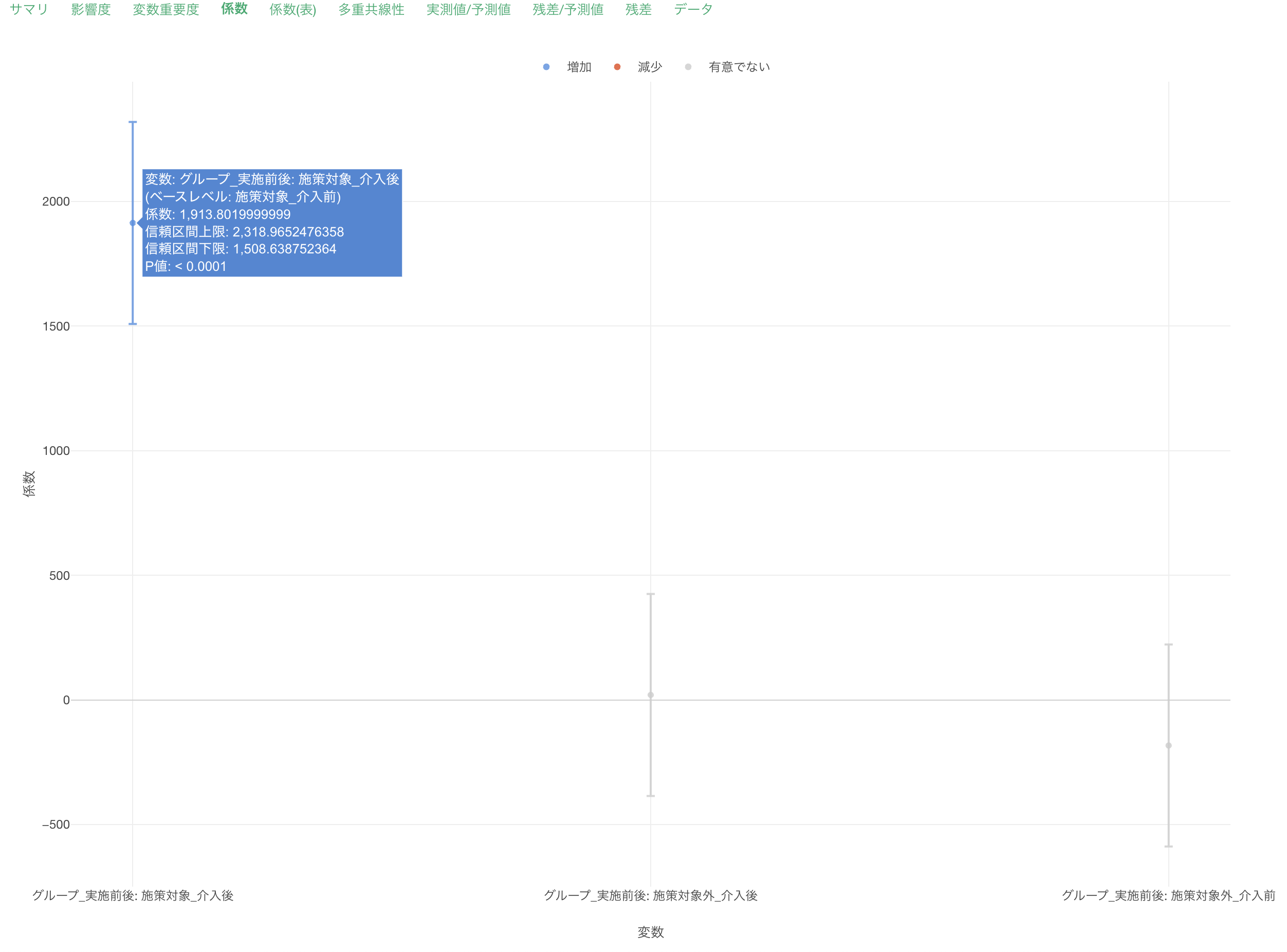Click the 変数 x-axis title
1287x952 pixels.
pos(650,932)
